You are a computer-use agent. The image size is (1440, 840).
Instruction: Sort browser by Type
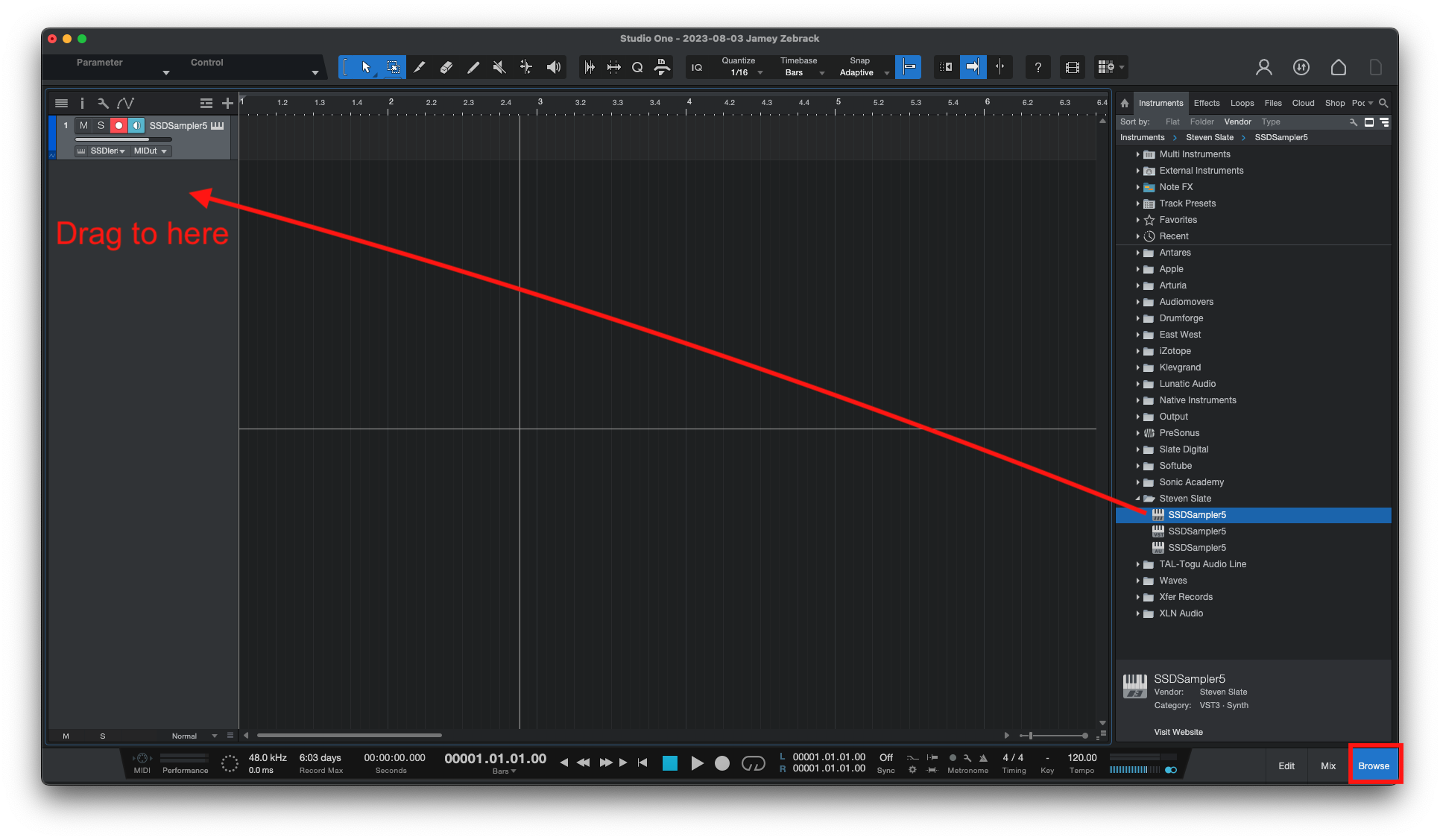coord(1271,121)
